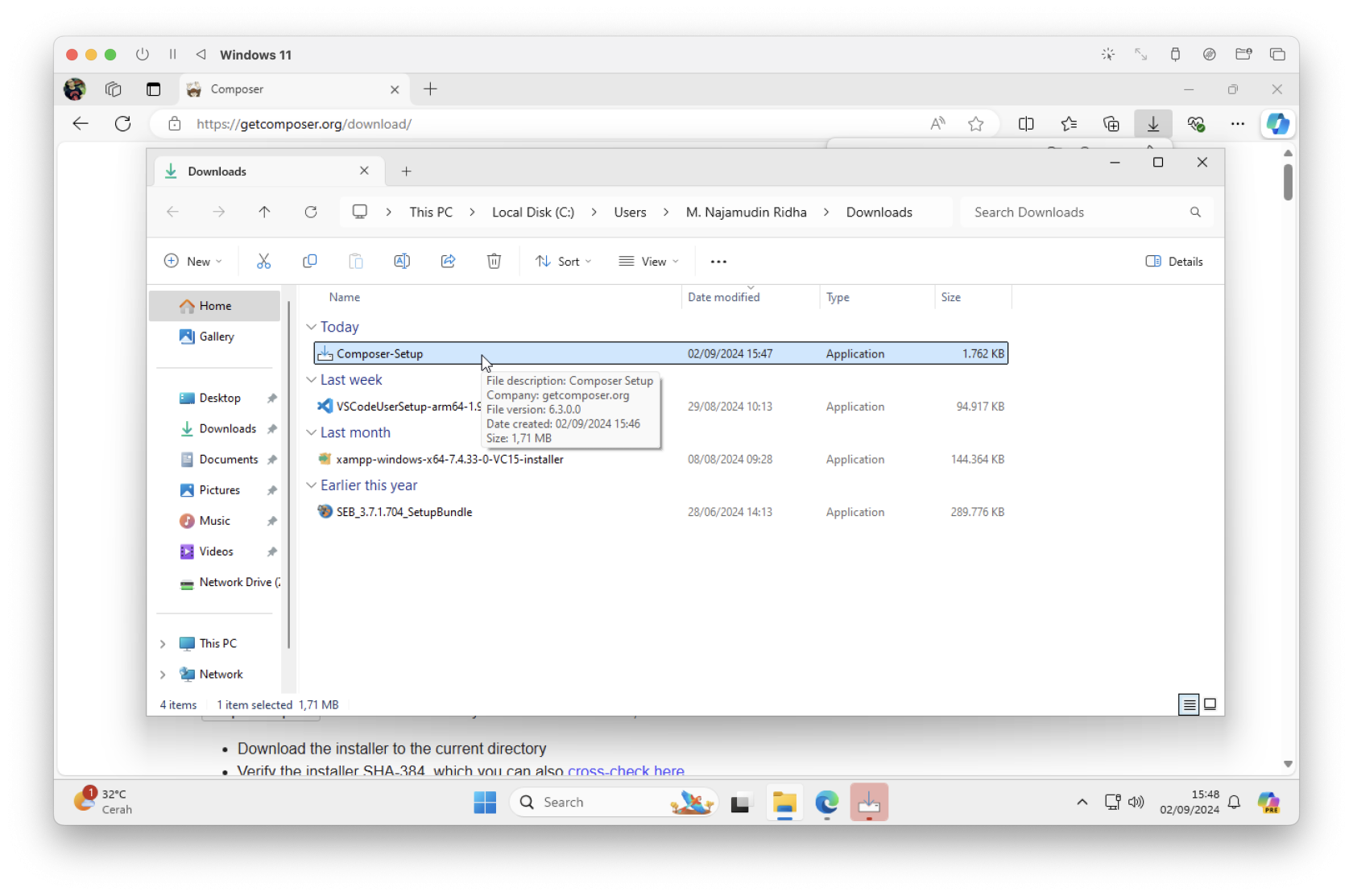The height and width of the screenshot is (896, 1353).
Task: Collapse the Earlier this year group
Action: tap(312, 485)
